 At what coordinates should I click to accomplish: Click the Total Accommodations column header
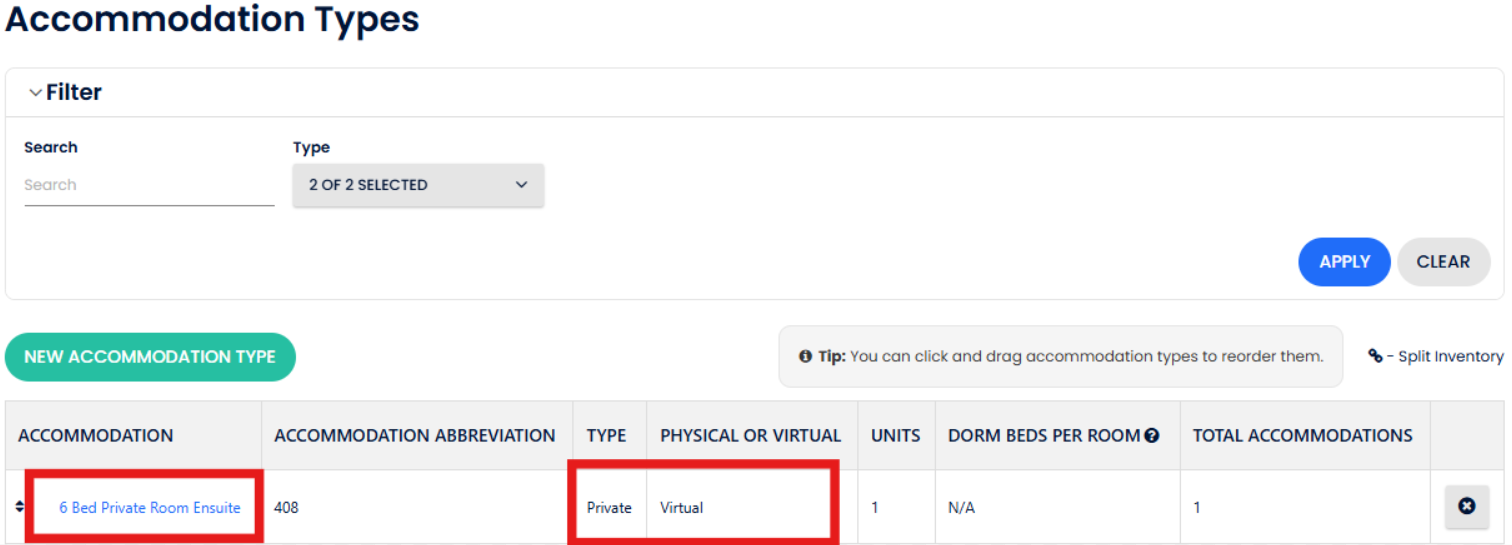coord(1303,436)
